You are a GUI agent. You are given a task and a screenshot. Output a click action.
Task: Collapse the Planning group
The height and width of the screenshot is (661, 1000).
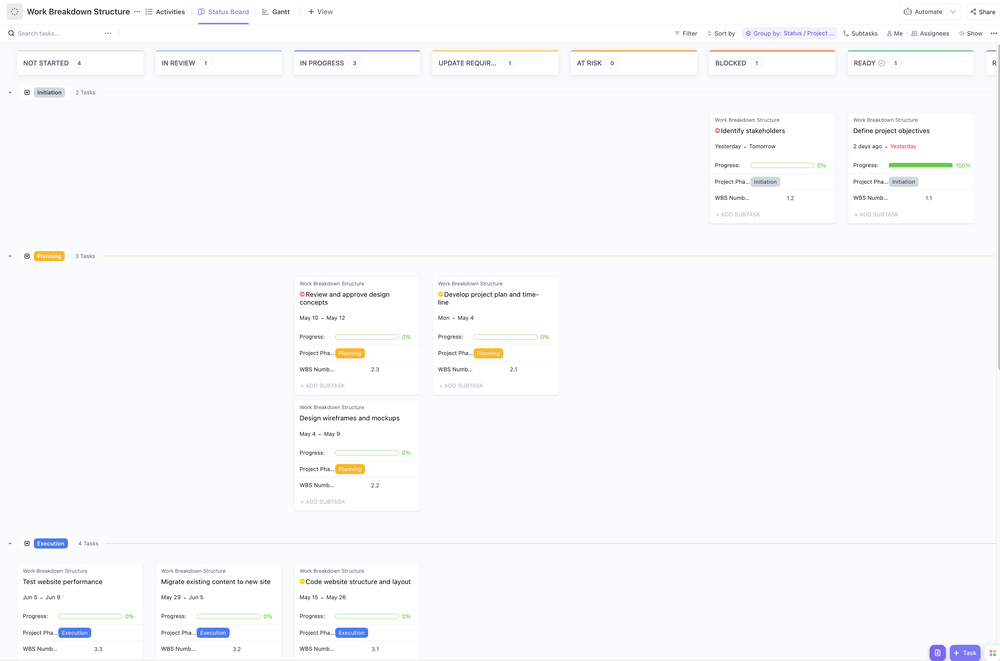click(x=8, y=255)
